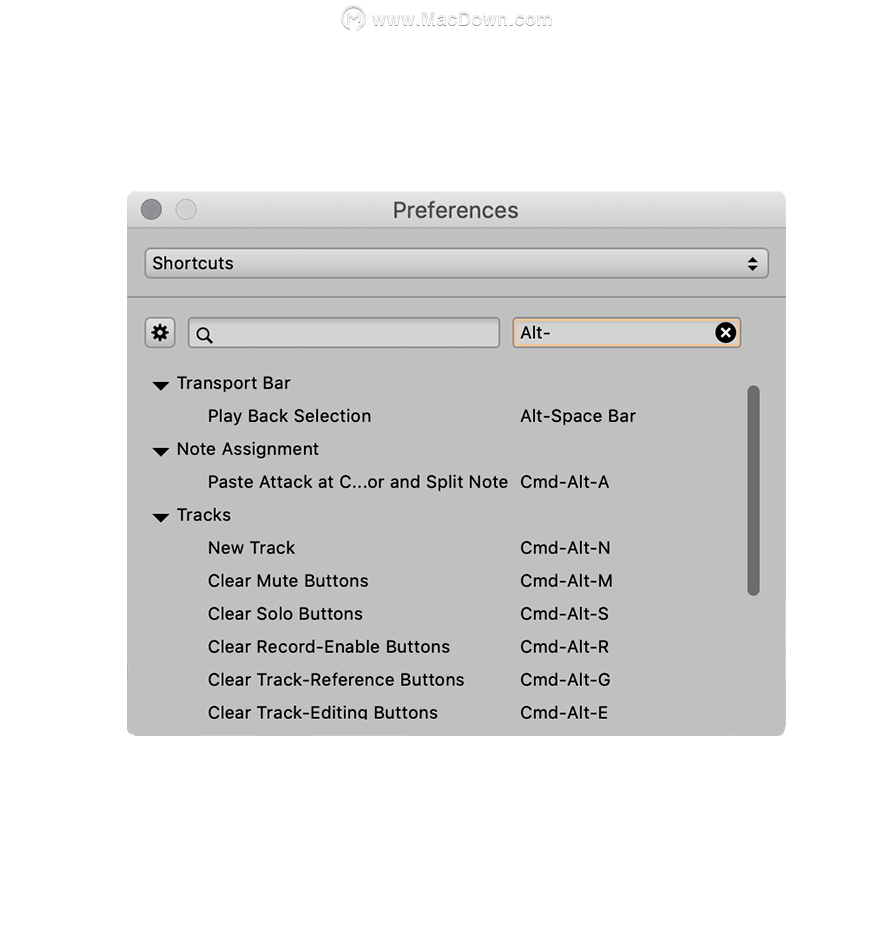Click the Alt-Space Bar shortcut assignment
This screenshot has height=945, width=893.
(x=578, y=416)
